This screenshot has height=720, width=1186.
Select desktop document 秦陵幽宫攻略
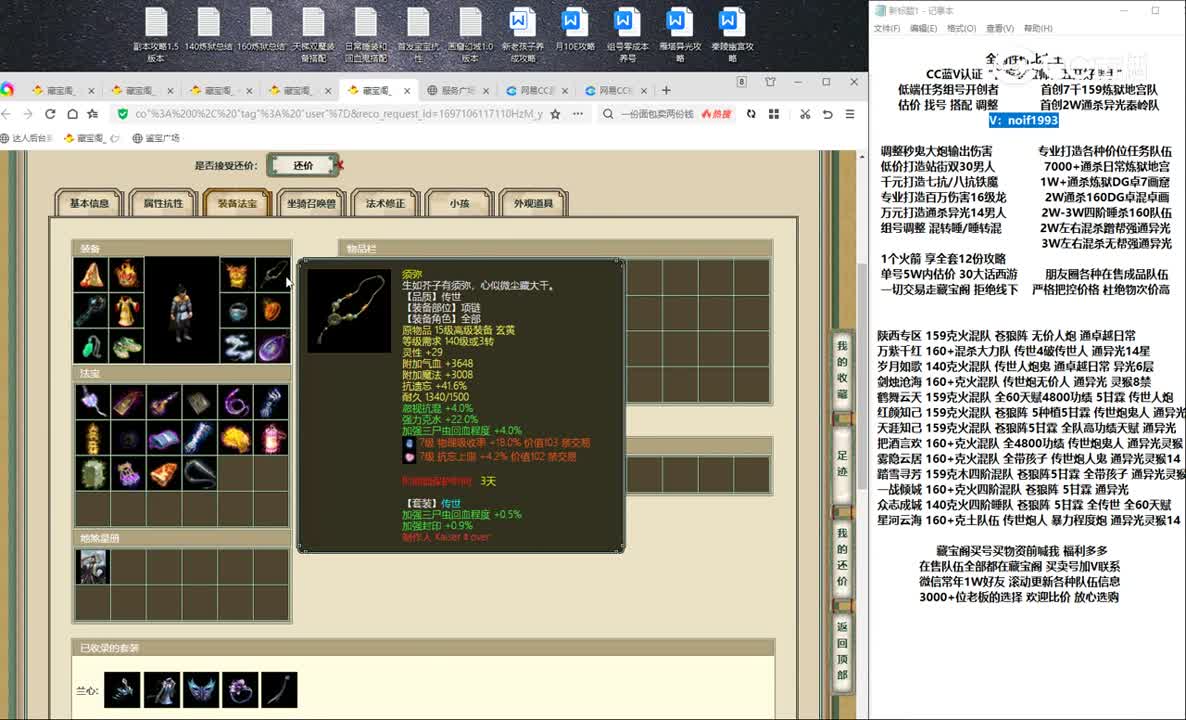click(732, 36)
